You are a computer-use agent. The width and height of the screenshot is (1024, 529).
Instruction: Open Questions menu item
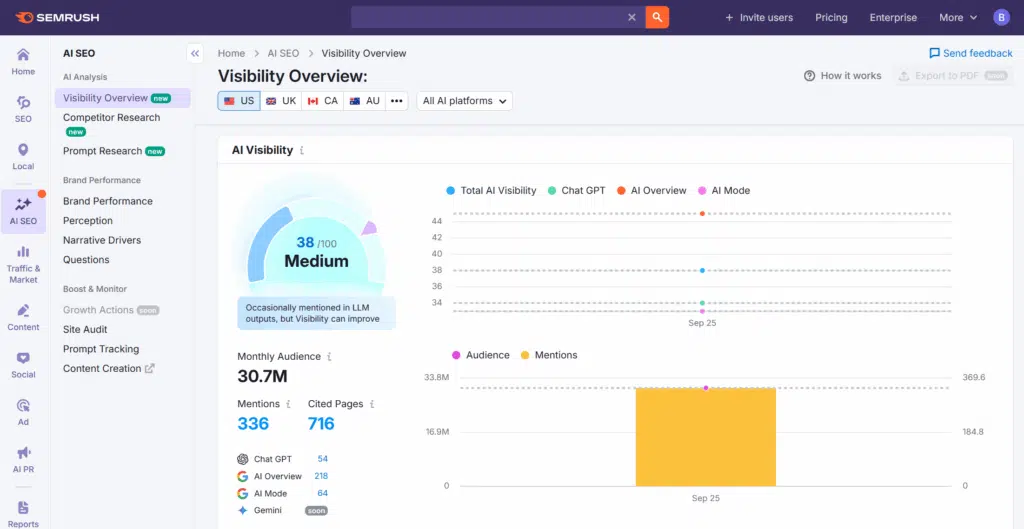[x=86, y=260]
